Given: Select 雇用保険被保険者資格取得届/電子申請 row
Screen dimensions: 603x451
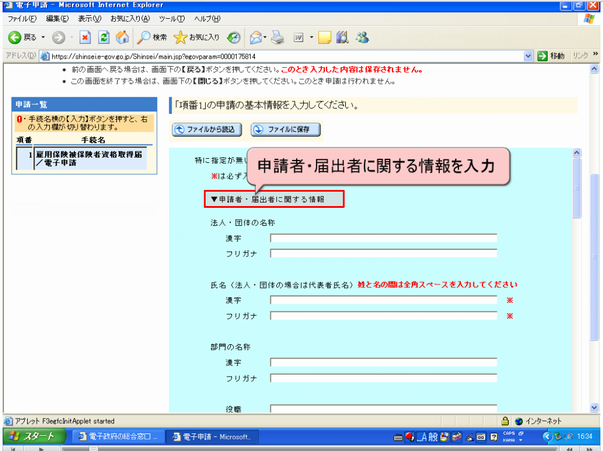Looking at the screenshot, I should point(82,158).
